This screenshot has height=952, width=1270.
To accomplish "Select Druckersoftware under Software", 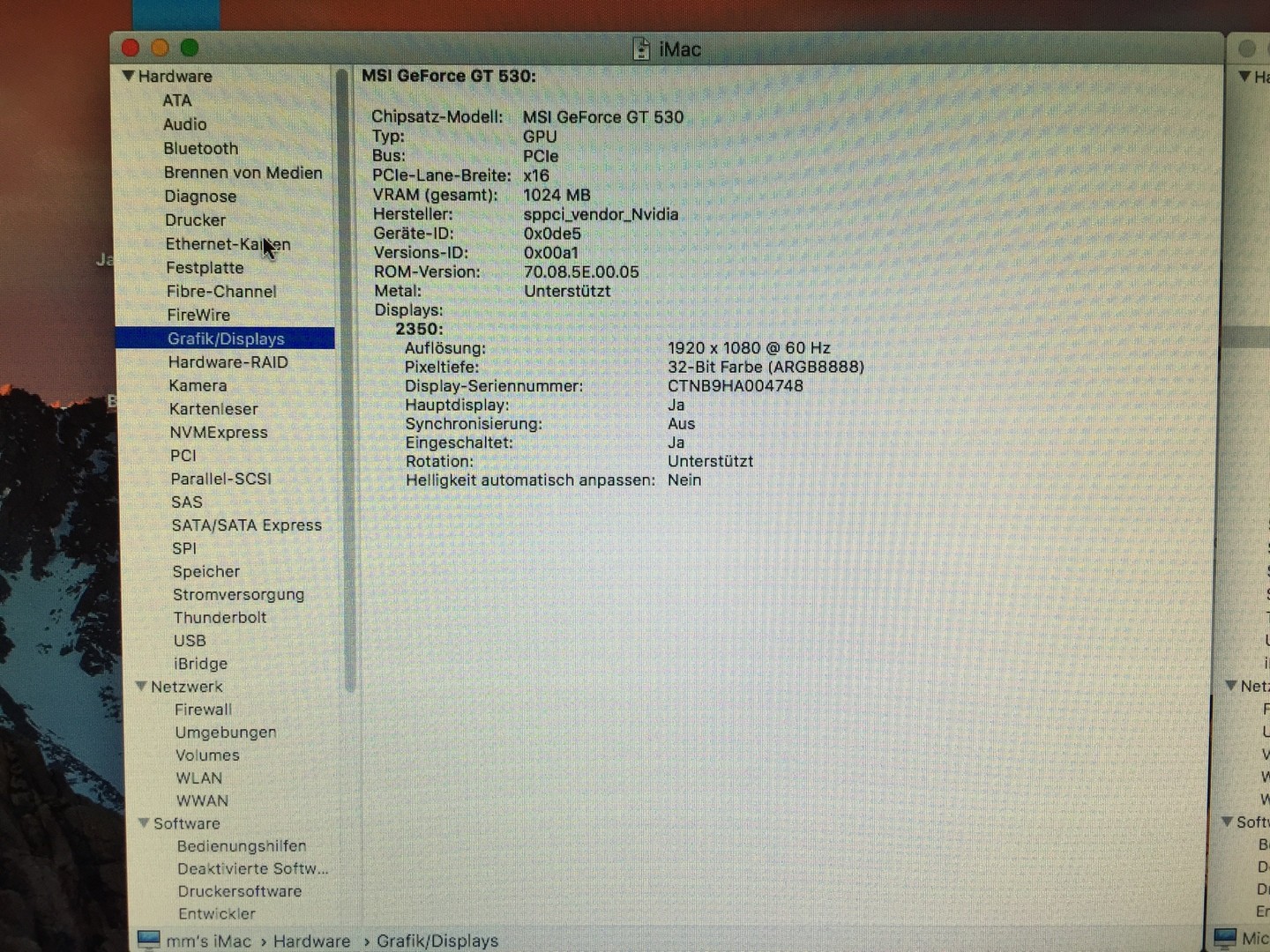I will (240, 891).
